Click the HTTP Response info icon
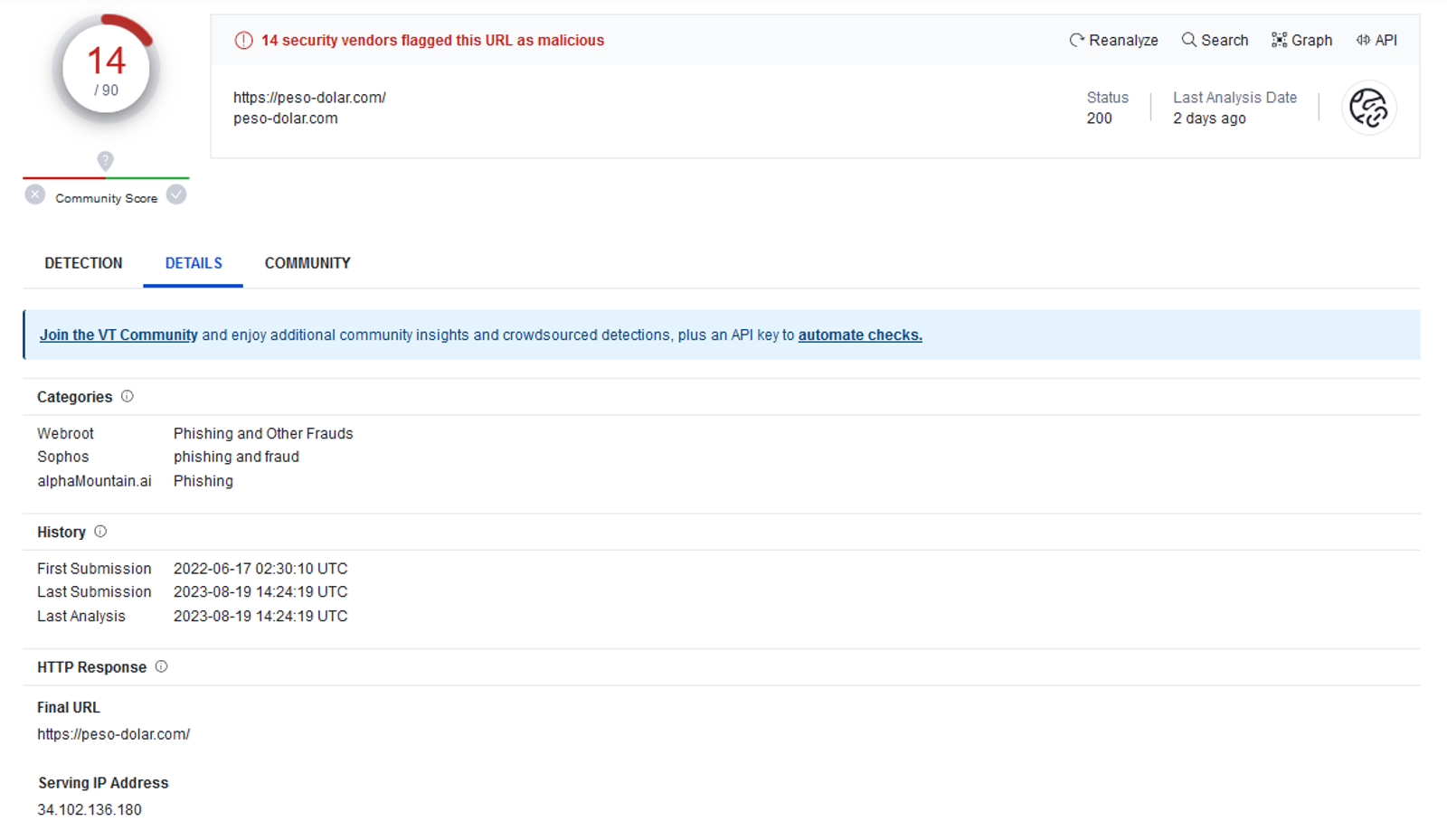 point(161,666)
